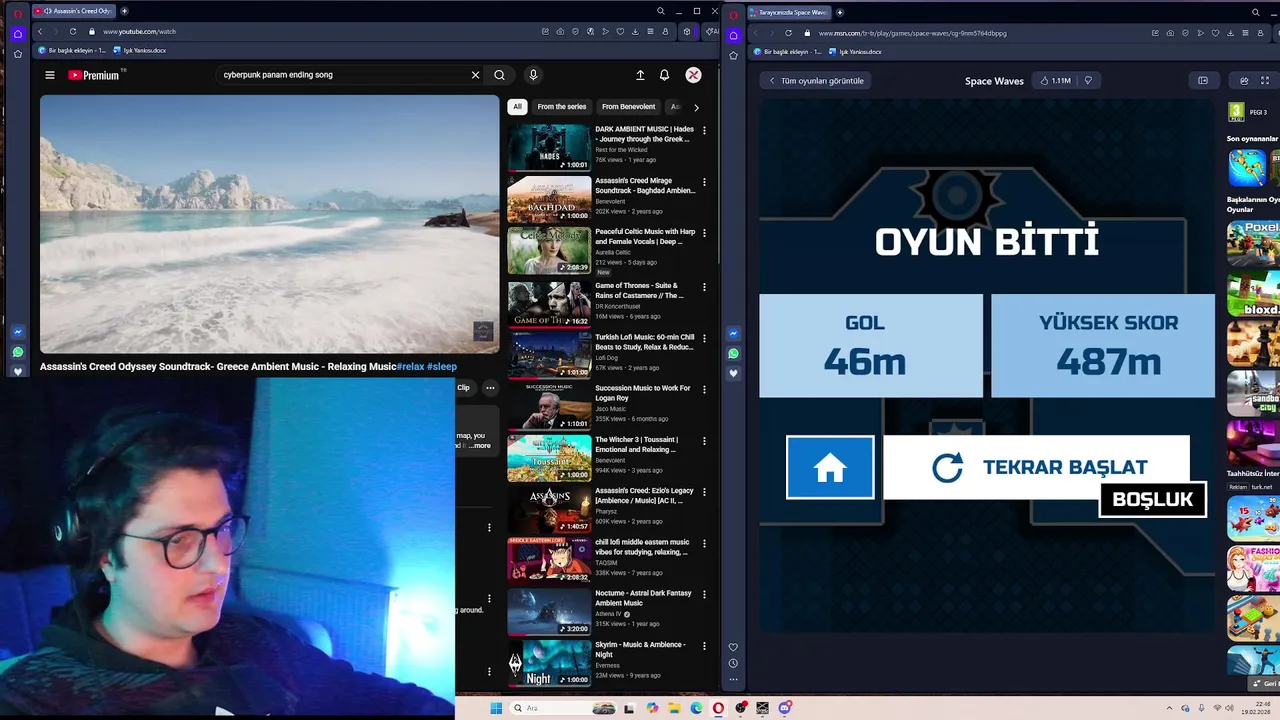Click the YouTube video player
This screenshot has width=1280, height=720.
pos(270,224)
